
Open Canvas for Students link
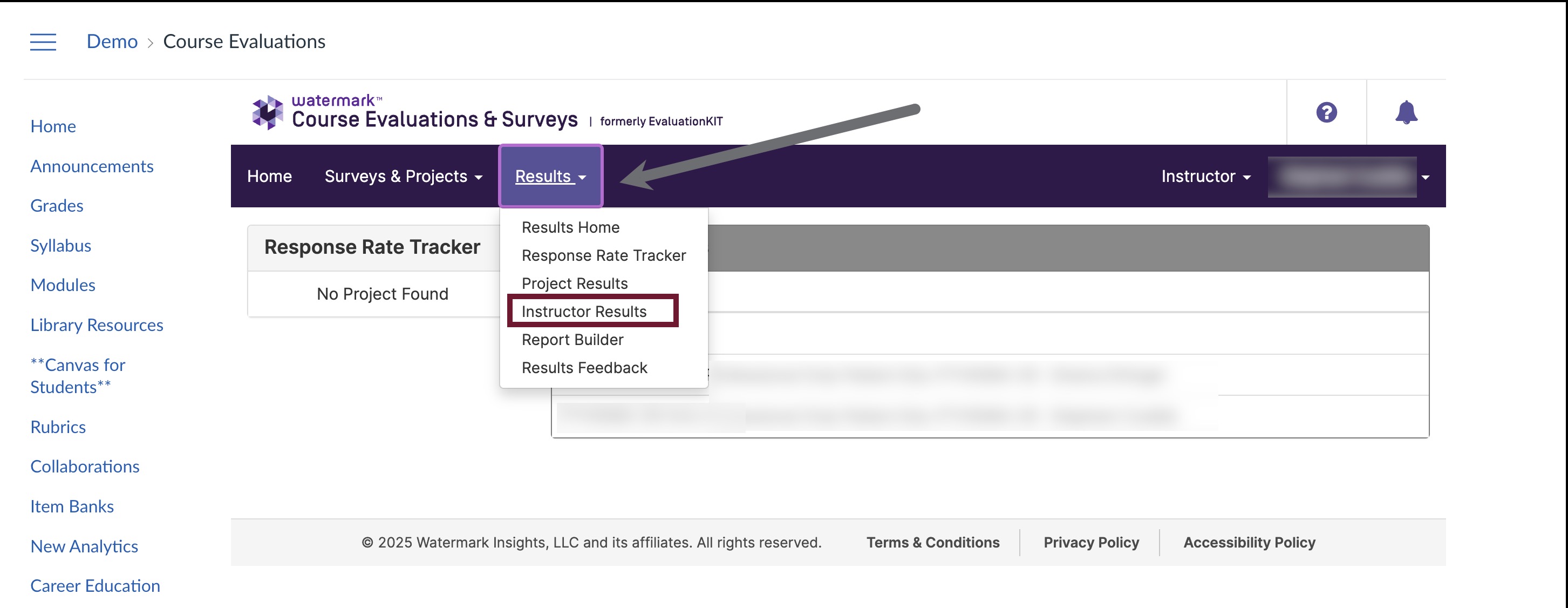tap(78, 376)
